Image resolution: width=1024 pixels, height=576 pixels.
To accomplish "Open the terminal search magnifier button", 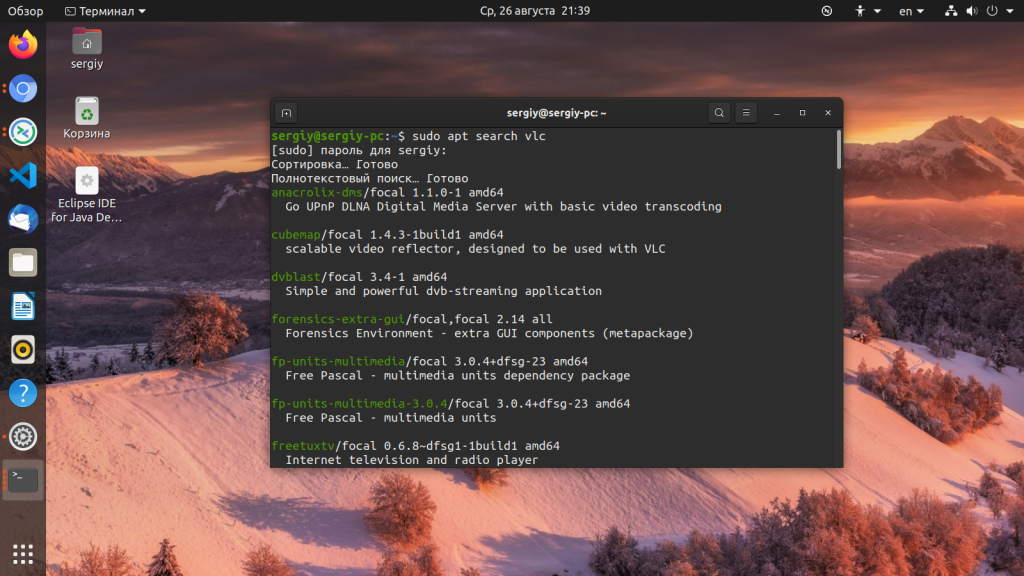I will [719, 113].
